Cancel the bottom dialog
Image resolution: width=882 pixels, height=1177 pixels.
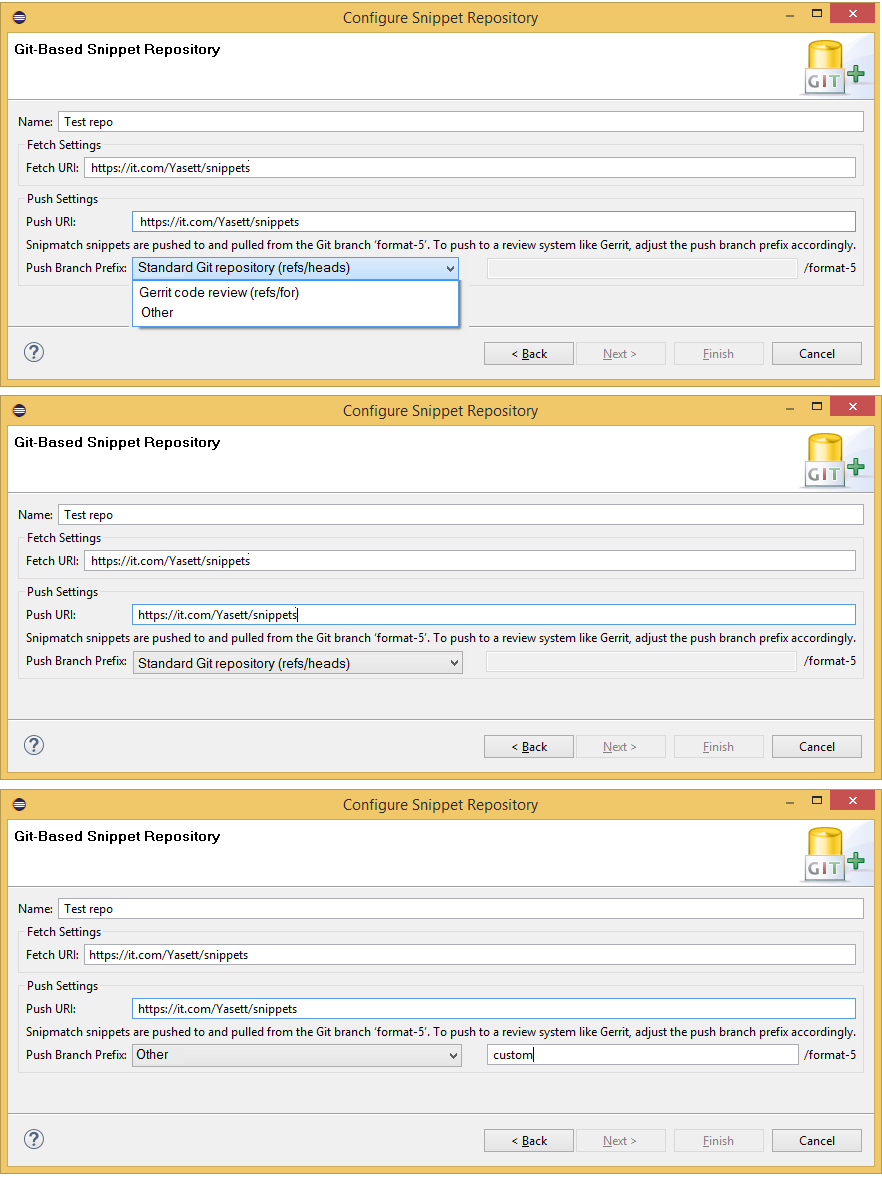click(817, 1141)
